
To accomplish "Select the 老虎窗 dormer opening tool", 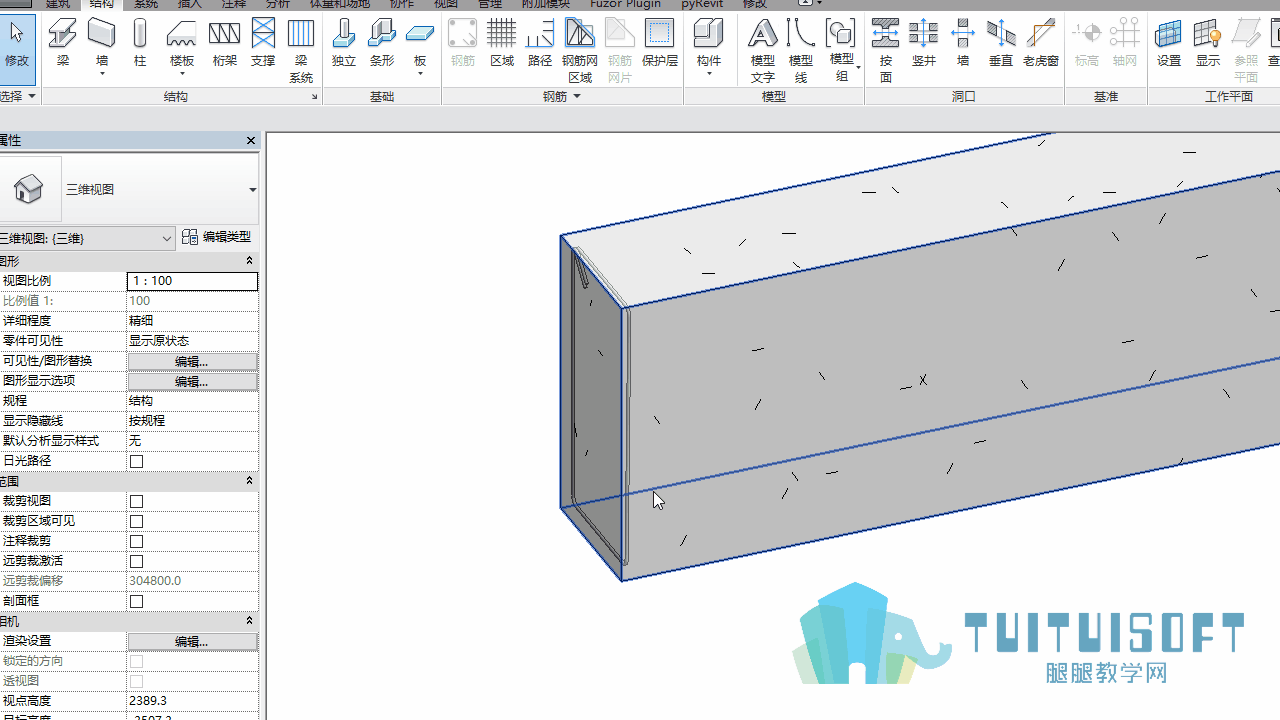I will click(1040, 43).
